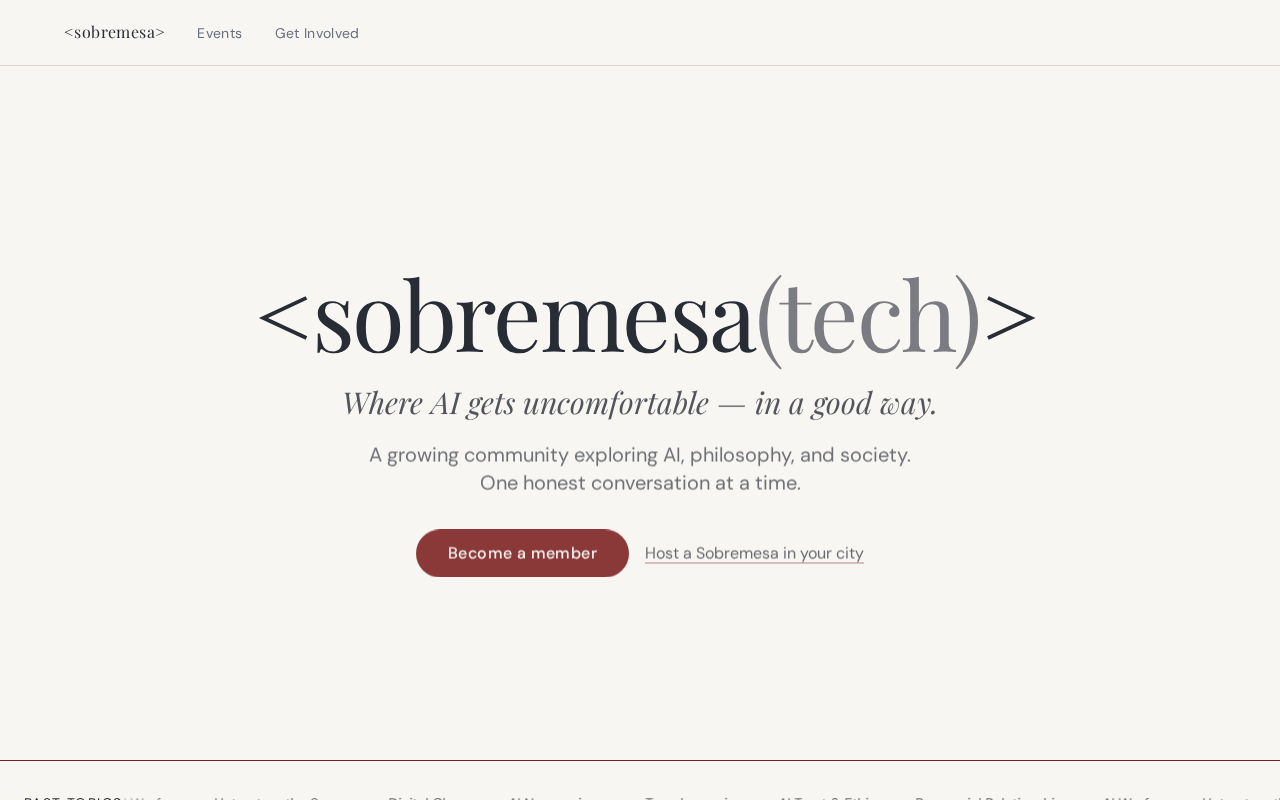
Task: Click the PAST TOPICS label in the bottom ticker
Action: 73,797
